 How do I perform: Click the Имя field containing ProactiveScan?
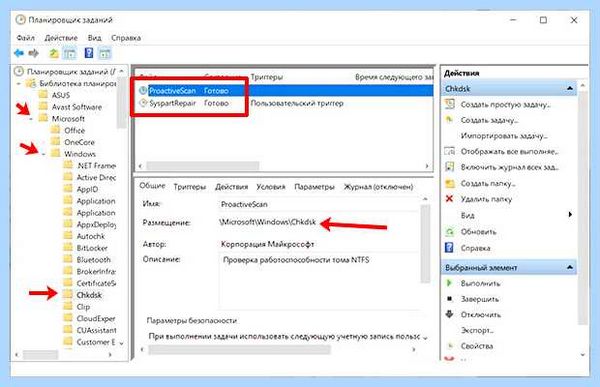pyautogui.click(x=318, y=204)
